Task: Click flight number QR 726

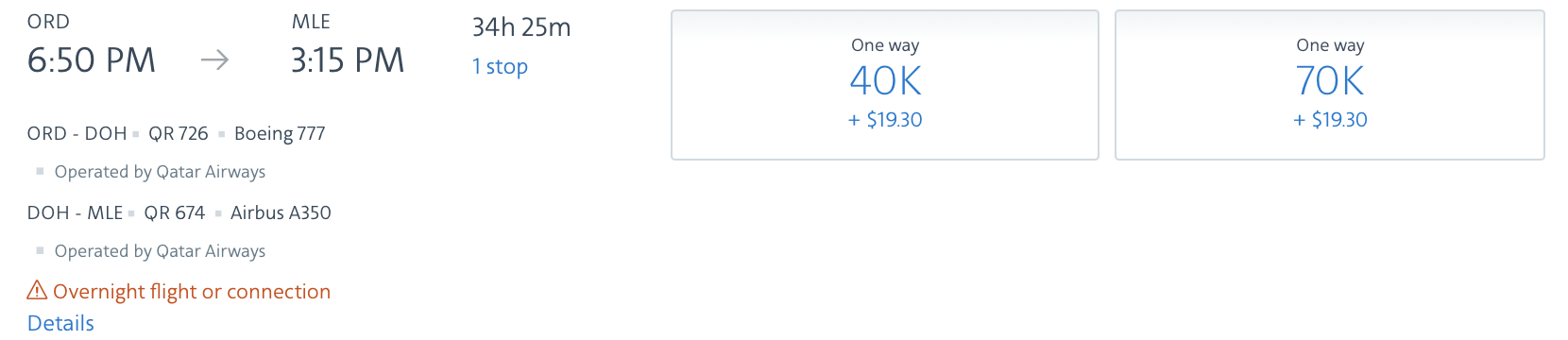Action: click(x=179, y=133)
